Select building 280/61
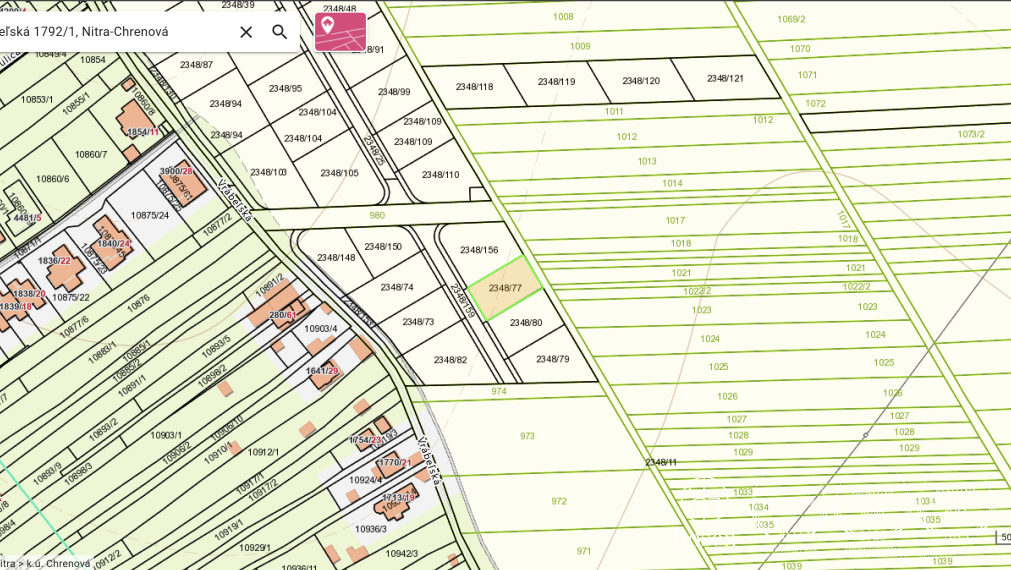Image resolution: width=1011 pixels, height=570 pixels. pos(282,314)
